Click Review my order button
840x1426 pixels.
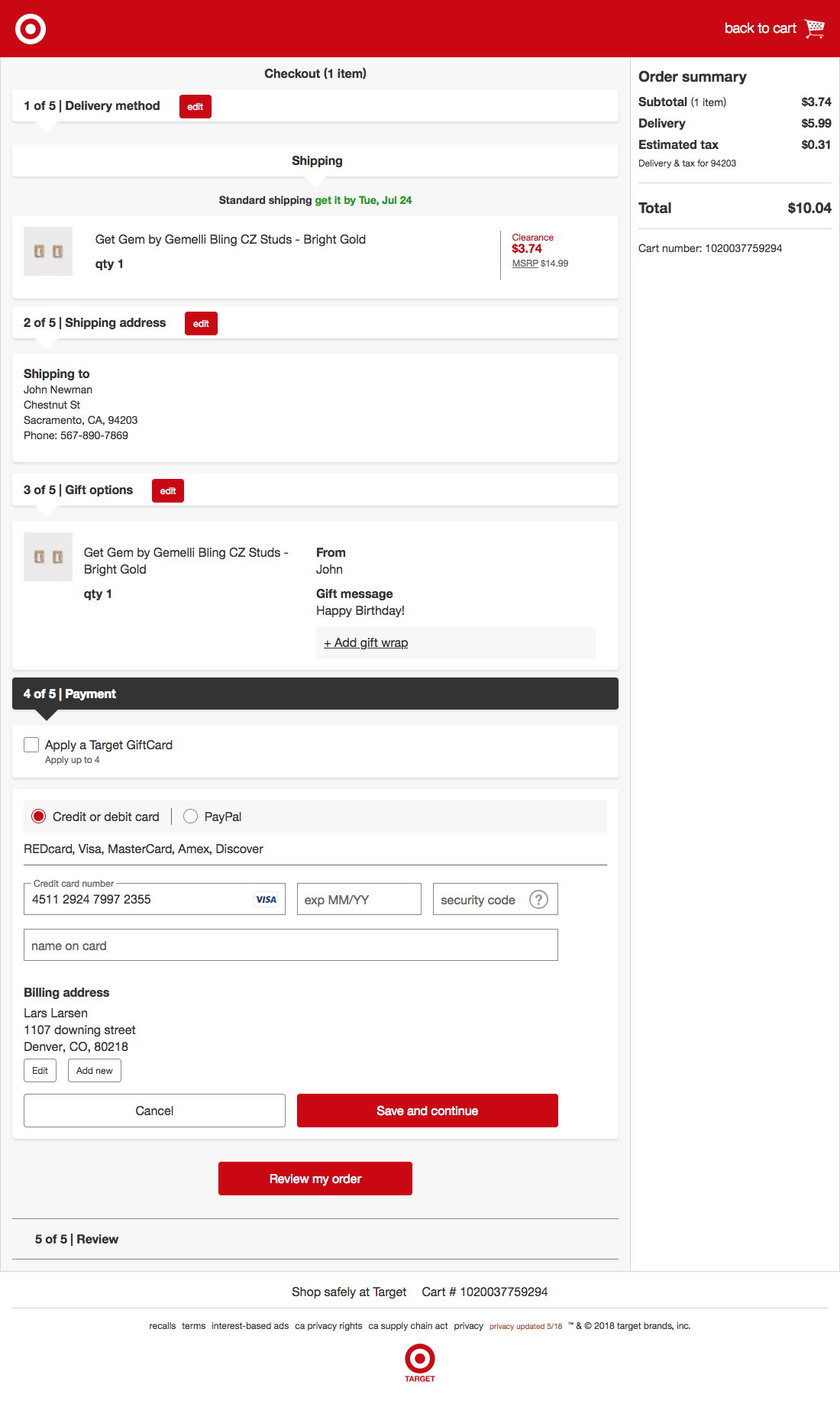[x=315, y=1179]
